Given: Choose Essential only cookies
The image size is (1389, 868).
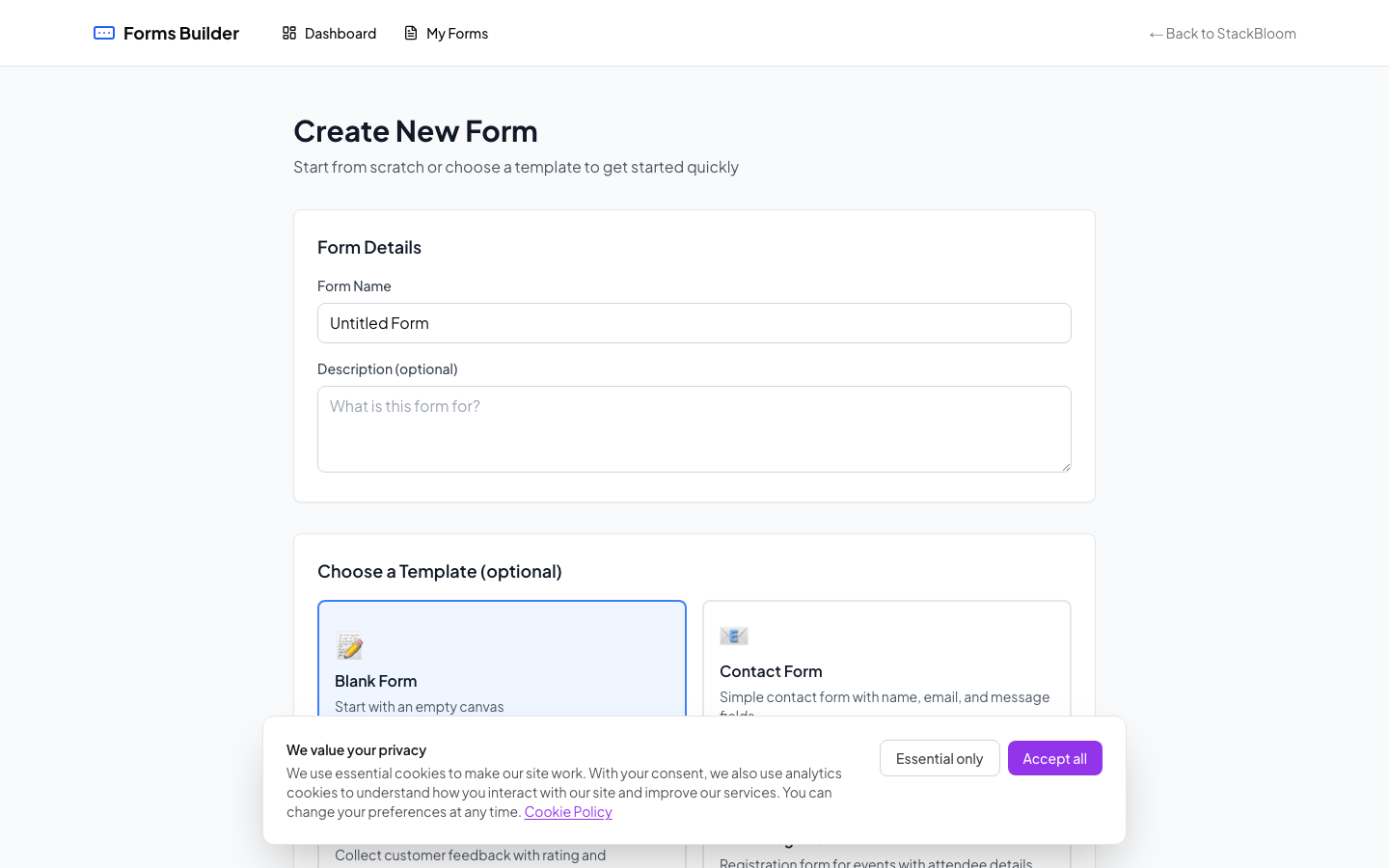Looking at the screenshot, I should (940, 758).
